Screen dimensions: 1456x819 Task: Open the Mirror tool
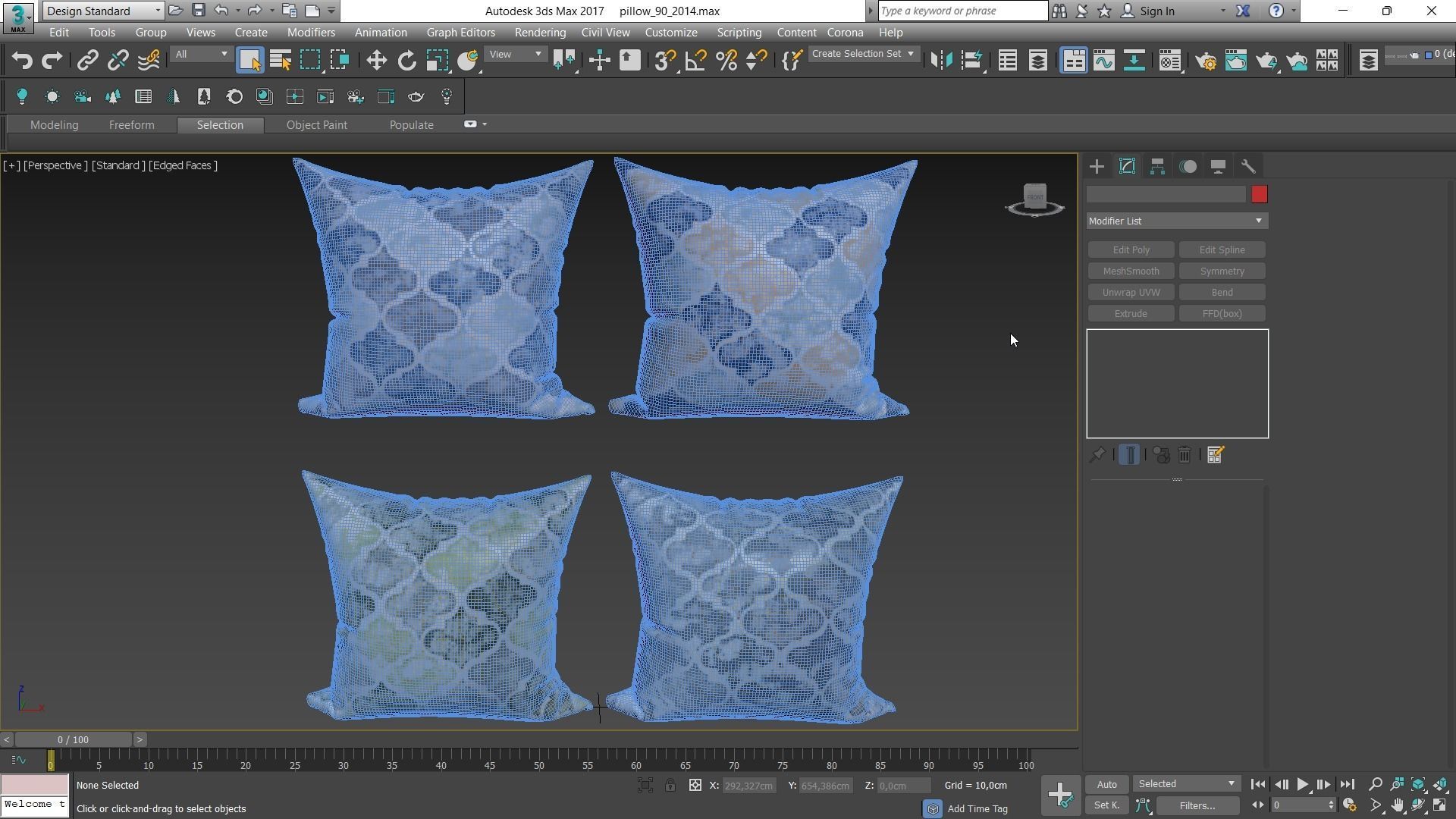click(941, 61)
